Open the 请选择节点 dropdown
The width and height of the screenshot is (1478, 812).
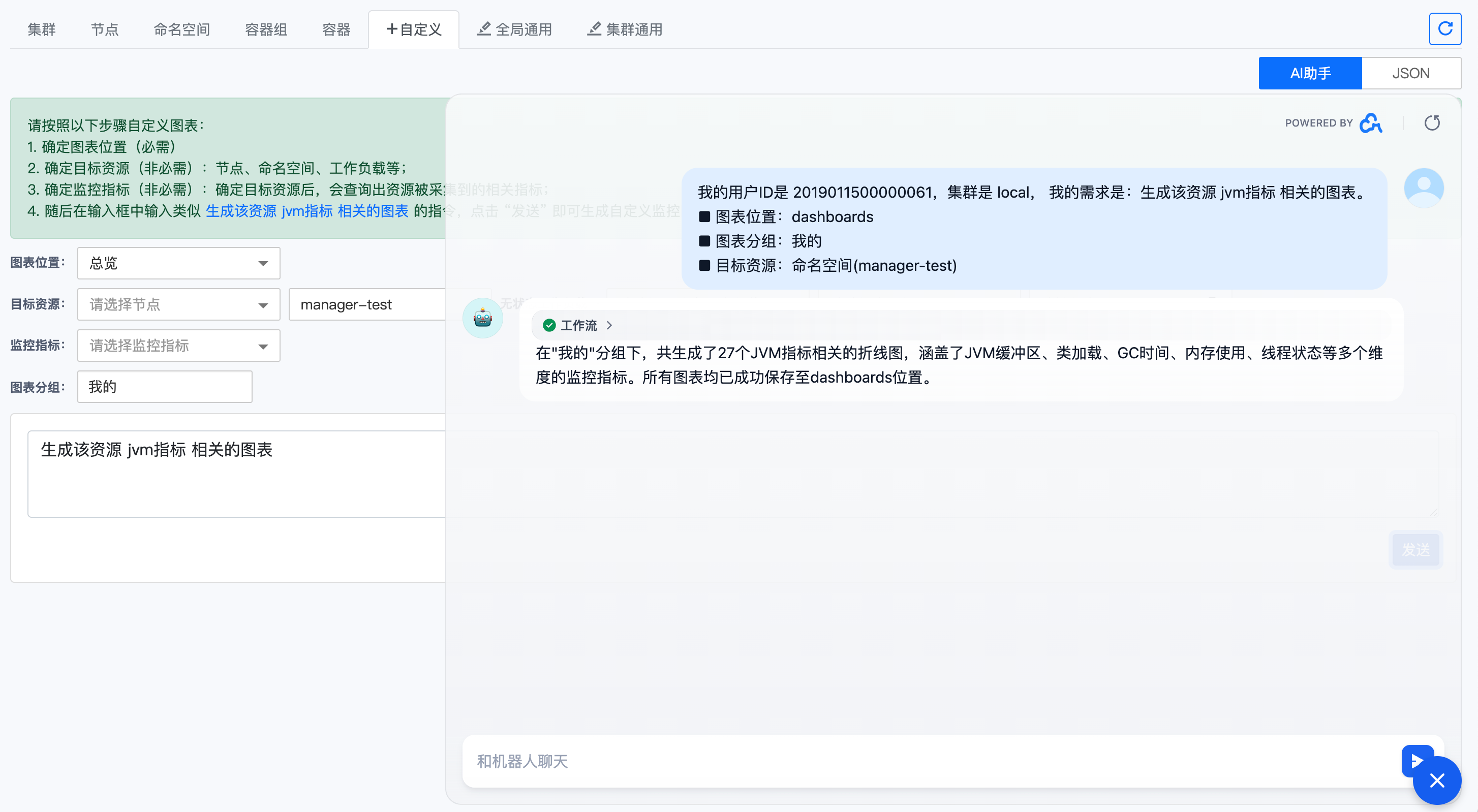pos(178,304)
